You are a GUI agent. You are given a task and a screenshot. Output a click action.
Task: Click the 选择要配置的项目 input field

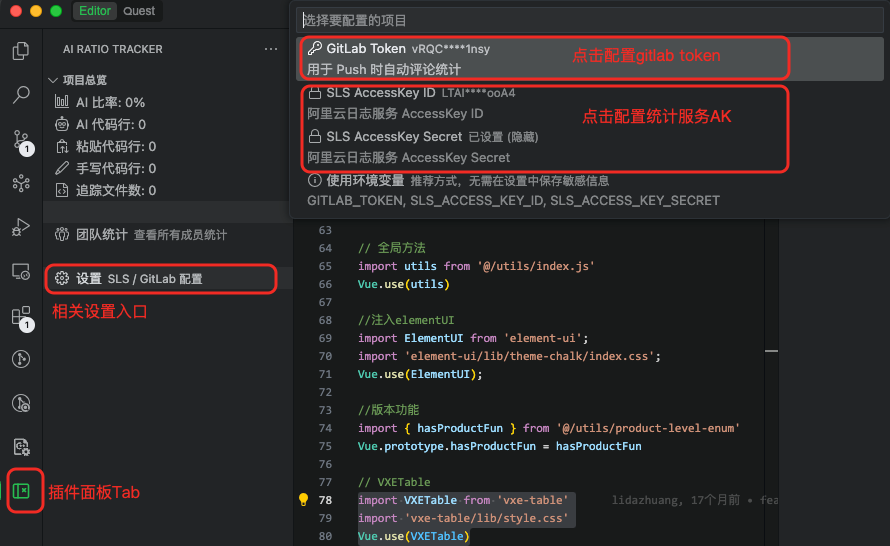point(590,20)
